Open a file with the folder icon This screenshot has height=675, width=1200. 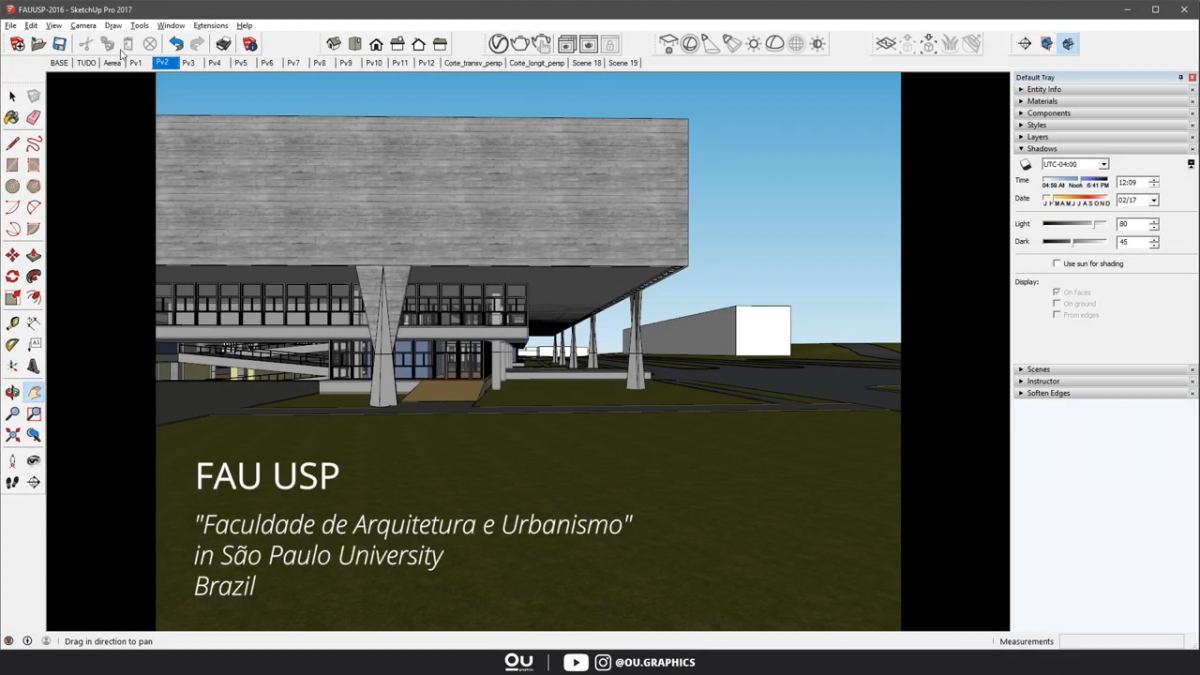pyautogui.click(x=38, y=44)
